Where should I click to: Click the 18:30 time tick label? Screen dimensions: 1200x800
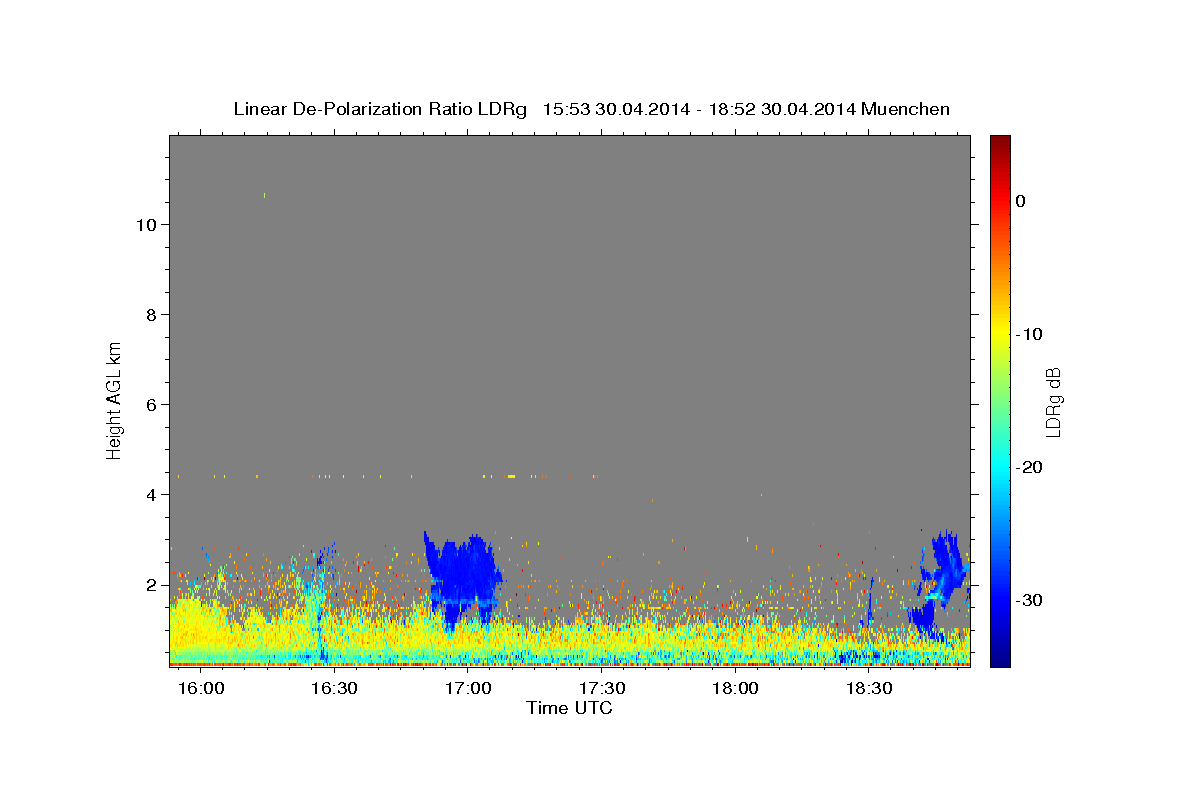click(x=869, y=688)
